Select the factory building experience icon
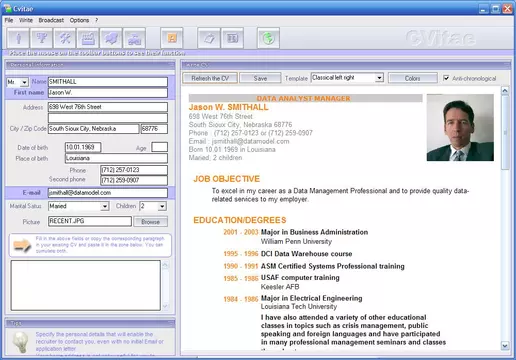The image size is (516, 360). tap(88, 39)
